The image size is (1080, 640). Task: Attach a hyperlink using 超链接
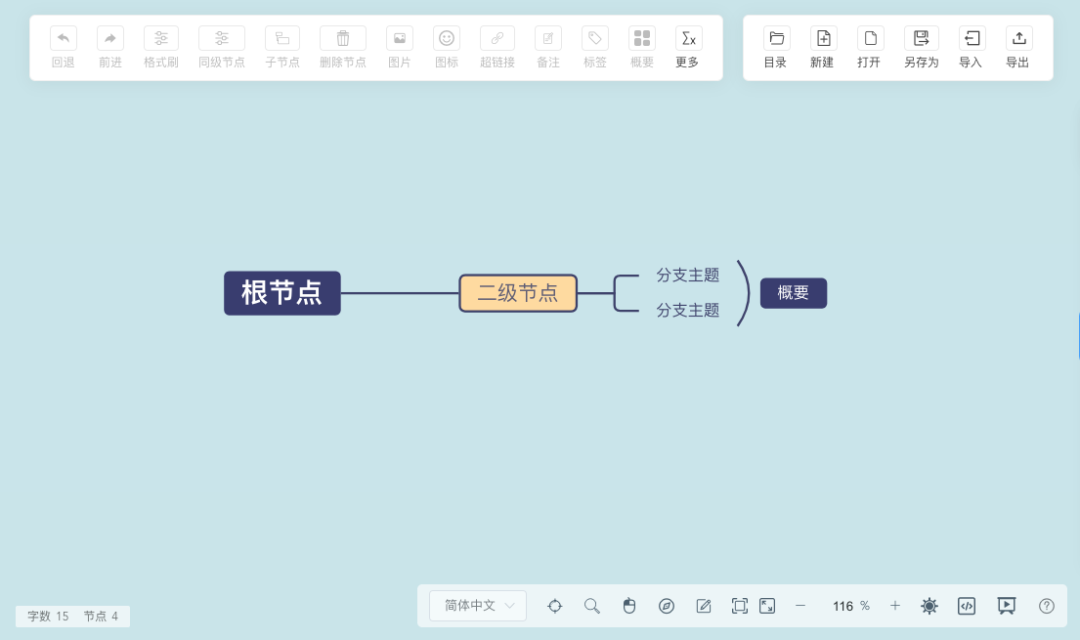pos(497,45)
